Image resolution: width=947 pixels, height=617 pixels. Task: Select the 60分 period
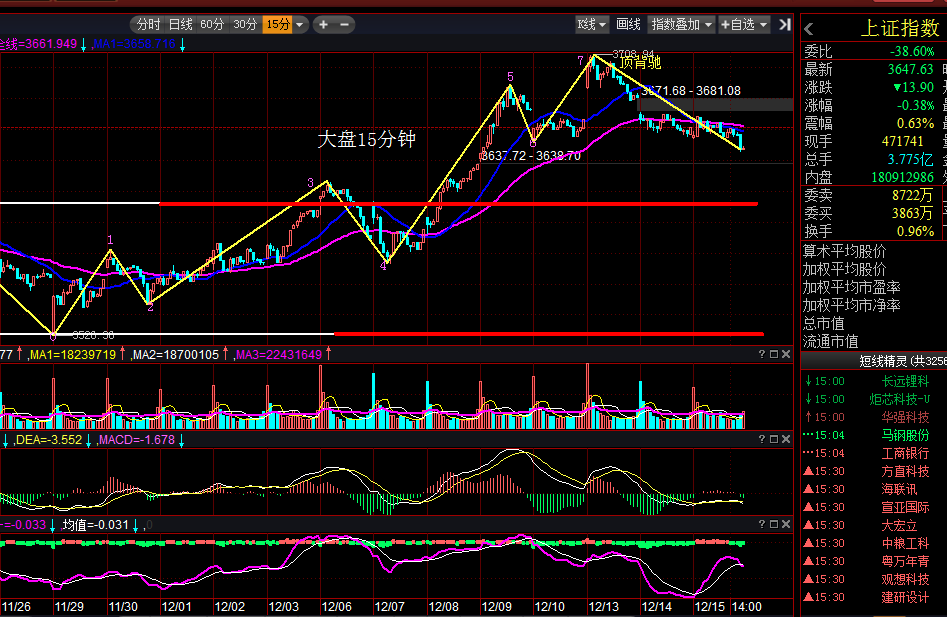212,25
